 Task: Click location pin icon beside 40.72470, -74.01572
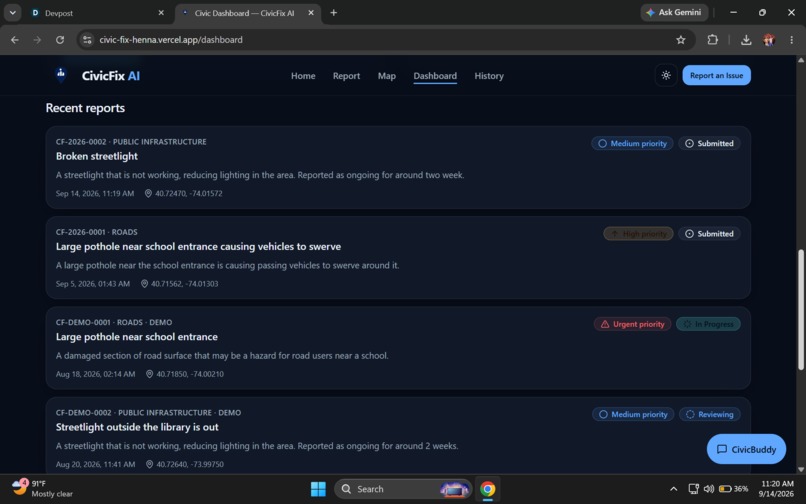(148, 194)
